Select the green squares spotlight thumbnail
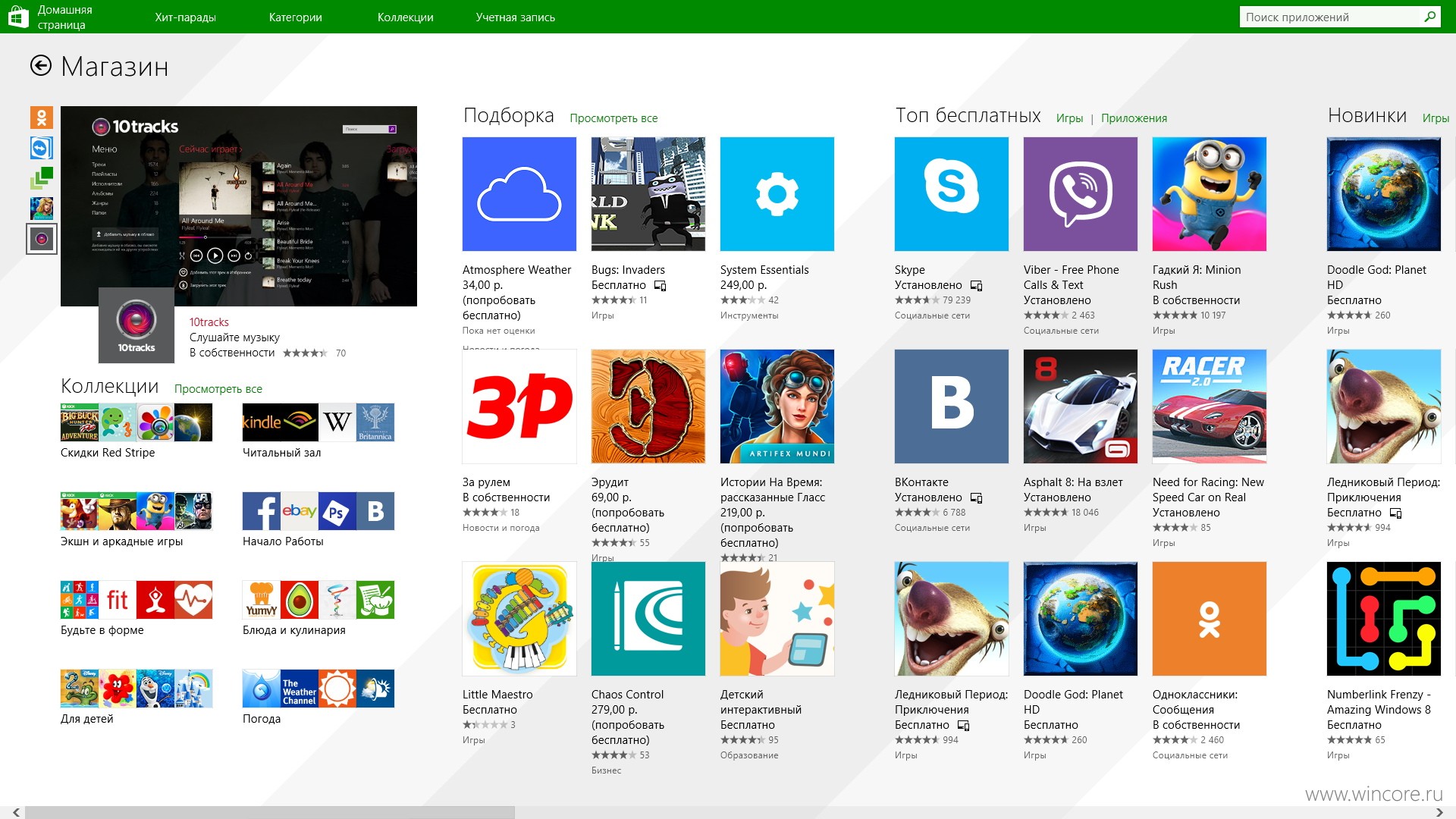1456x819 pixels. pyautogui.click(x=42, y=178)
